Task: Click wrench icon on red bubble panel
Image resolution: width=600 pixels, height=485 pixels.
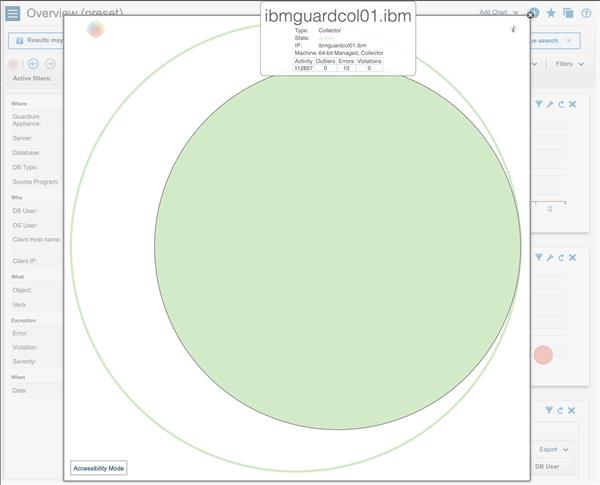Action: pyautogui.click(x=550, y=258)
